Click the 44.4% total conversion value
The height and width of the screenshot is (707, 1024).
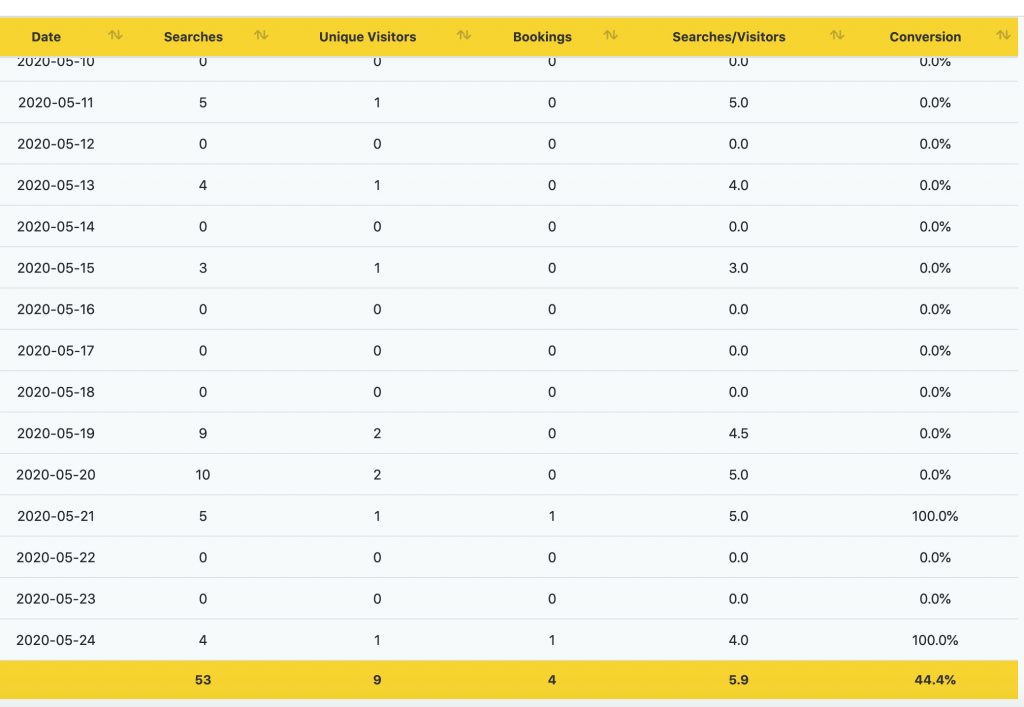[x=934, y=679]
